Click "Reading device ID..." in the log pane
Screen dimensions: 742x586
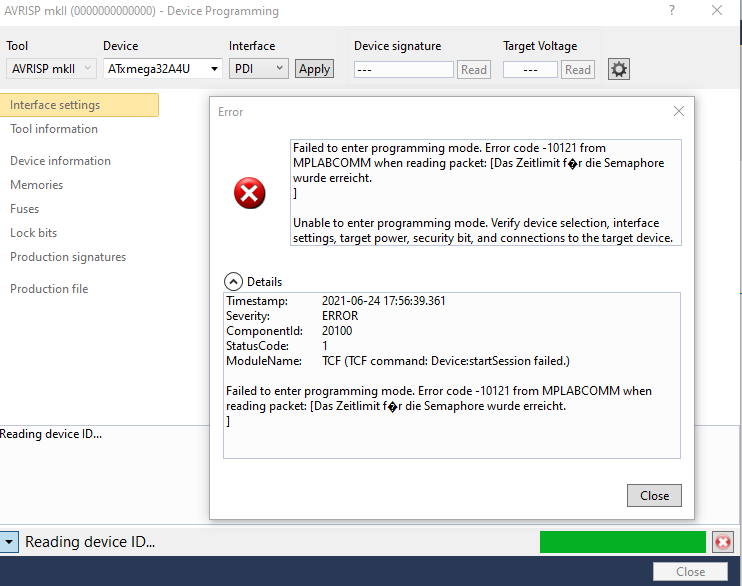click(51, 434)
